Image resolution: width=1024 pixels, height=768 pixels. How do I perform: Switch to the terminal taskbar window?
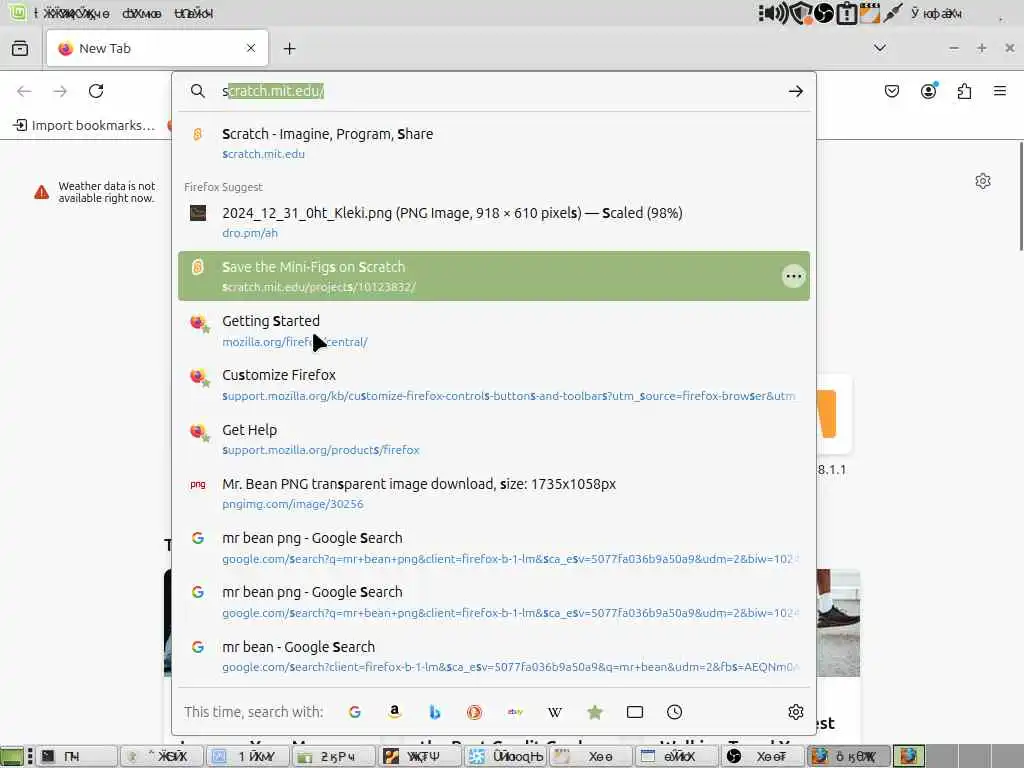77,756
